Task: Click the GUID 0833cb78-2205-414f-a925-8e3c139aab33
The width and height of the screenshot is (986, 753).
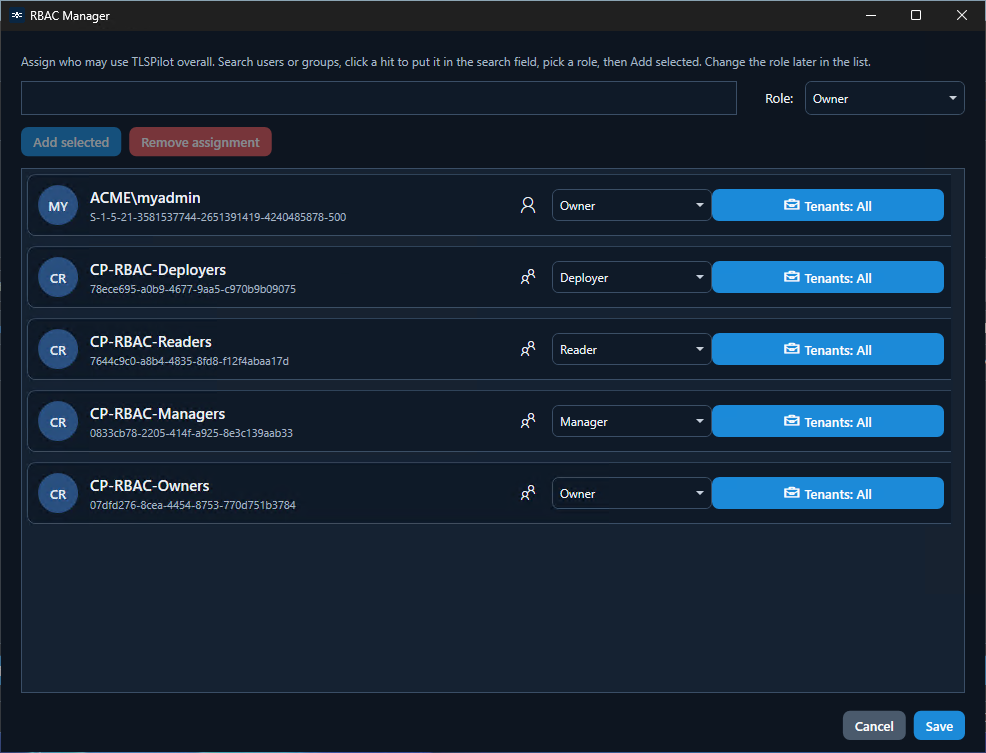Action: click(x=191, y=433)
